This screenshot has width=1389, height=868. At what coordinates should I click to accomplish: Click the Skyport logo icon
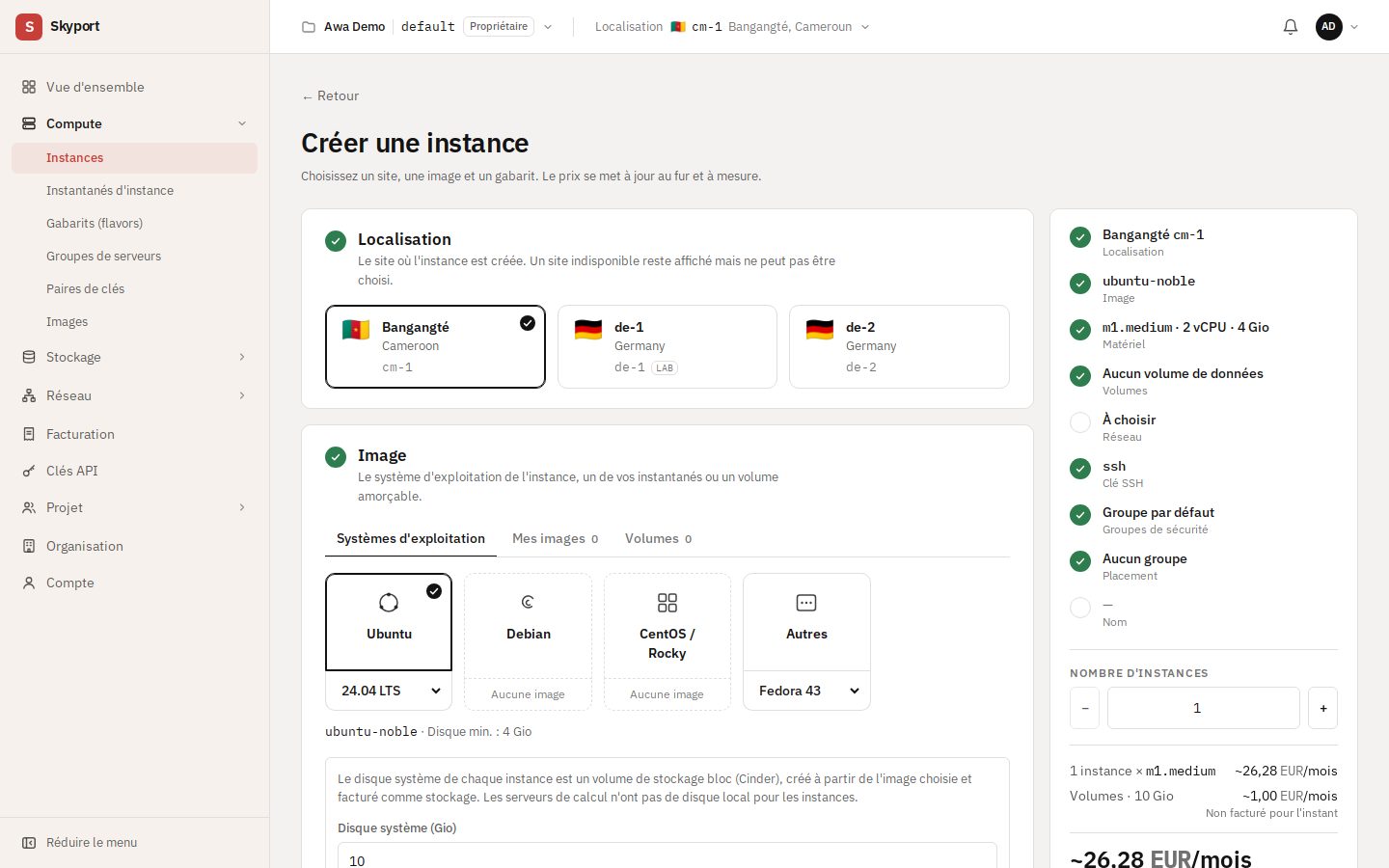click(29, 27)
